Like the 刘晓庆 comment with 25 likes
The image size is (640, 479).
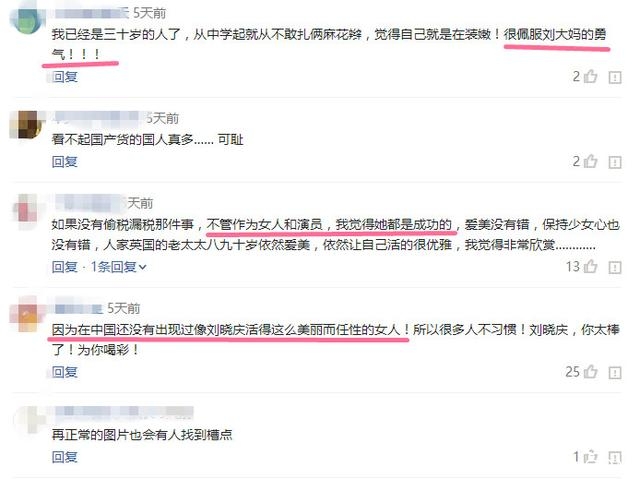pos(590,372)
